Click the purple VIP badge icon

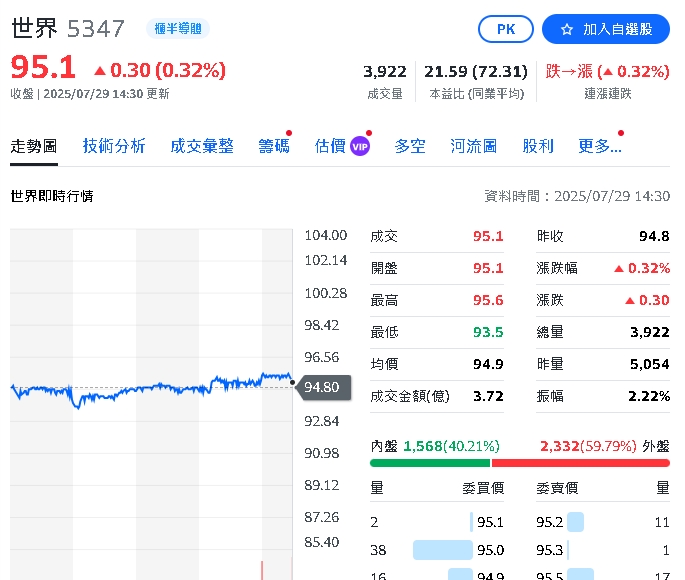[360, 146]
